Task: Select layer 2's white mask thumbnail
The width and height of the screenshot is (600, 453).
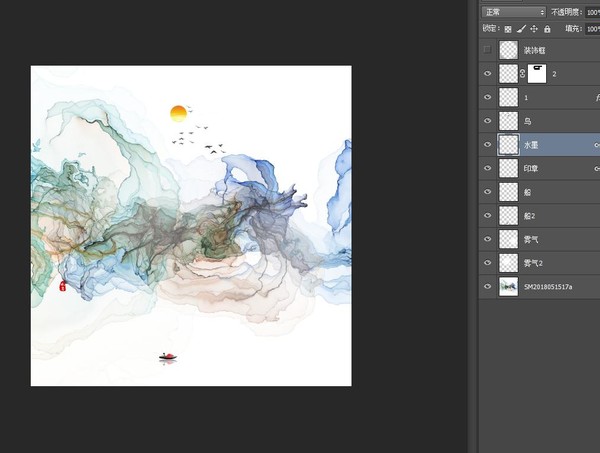Action: click(x=537, y=73)
